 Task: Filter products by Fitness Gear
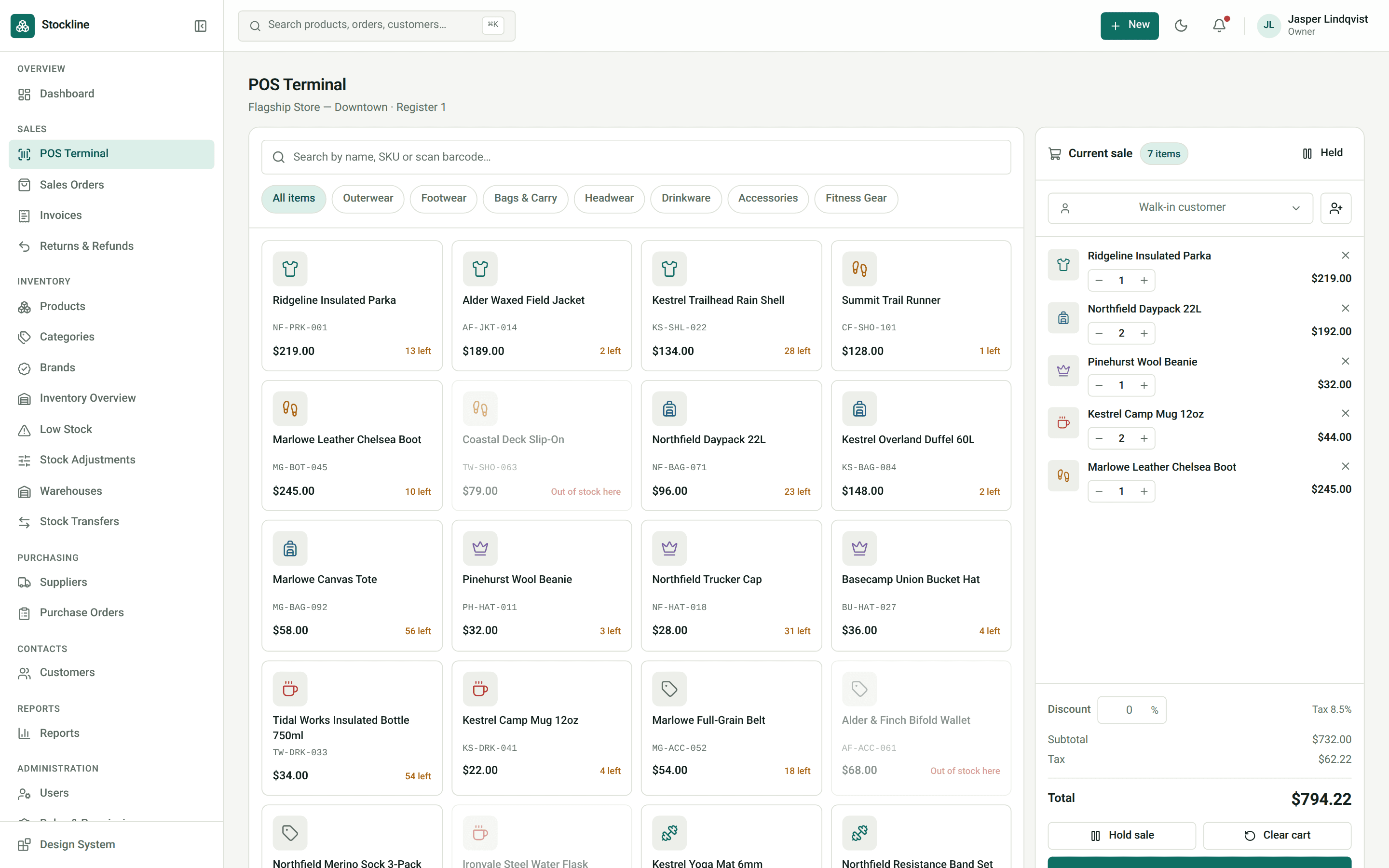pyautogui.click(x=856, y=199)
